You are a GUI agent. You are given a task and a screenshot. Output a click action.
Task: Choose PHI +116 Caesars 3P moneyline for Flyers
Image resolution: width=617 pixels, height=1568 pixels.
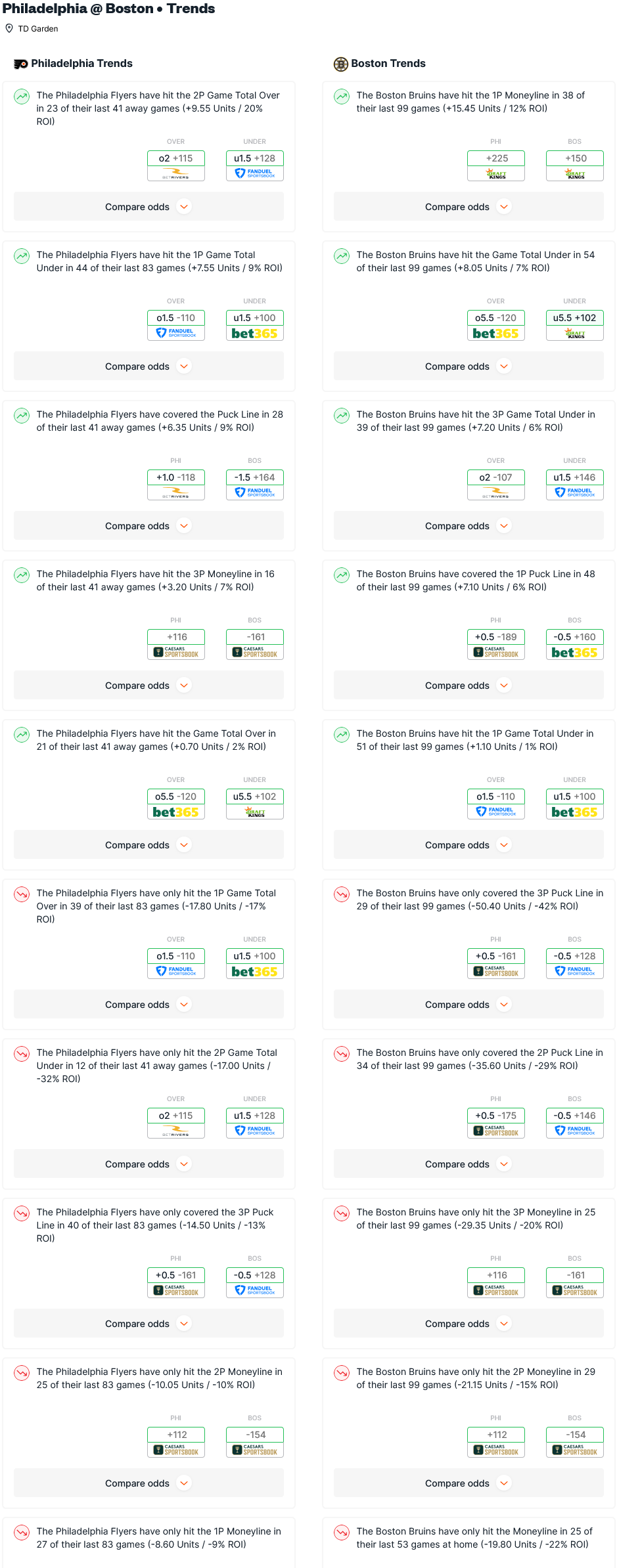coord(176,644)
